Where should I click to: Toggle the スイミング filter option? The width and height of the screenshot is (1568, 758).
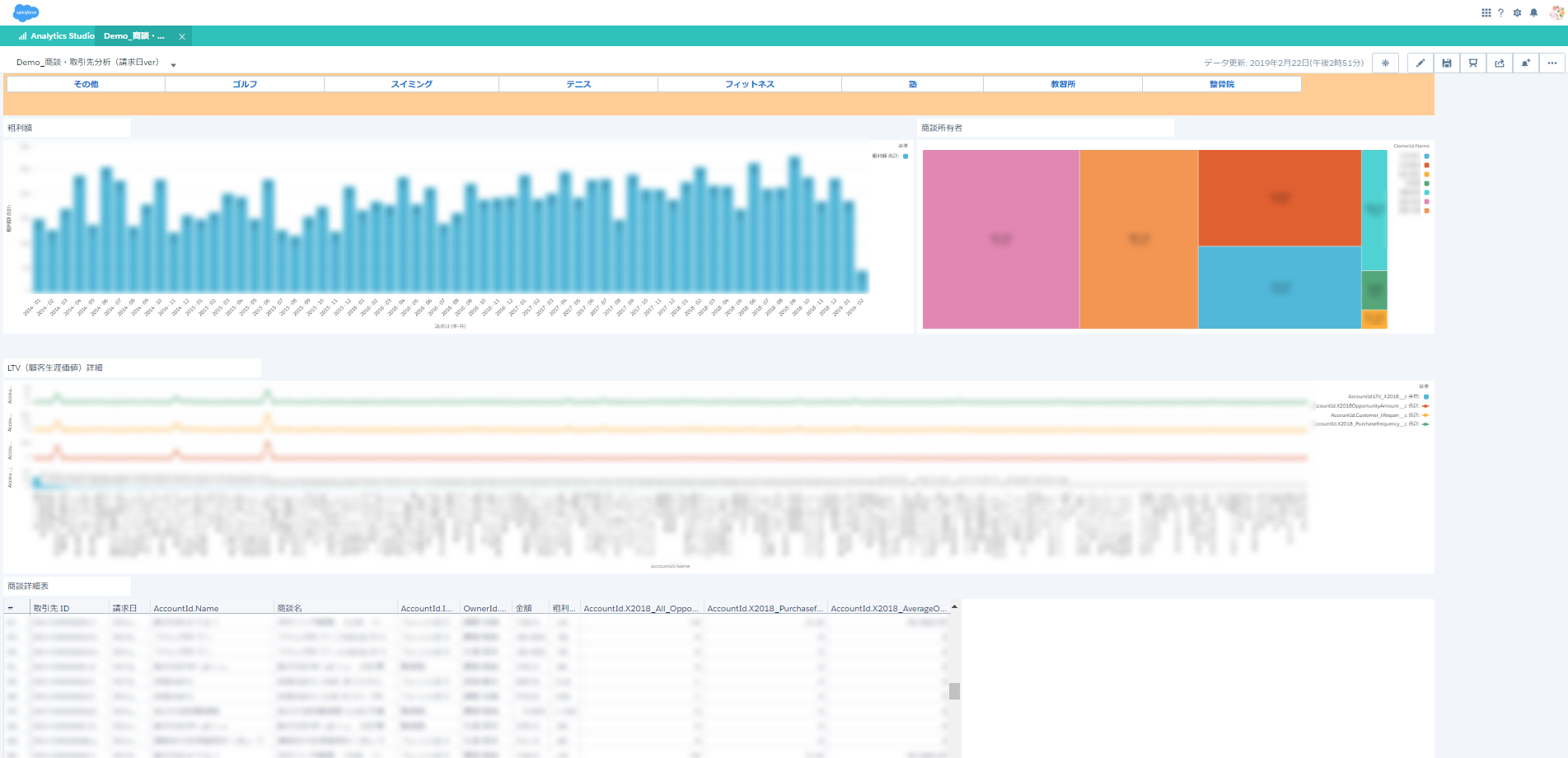point(411,84)
